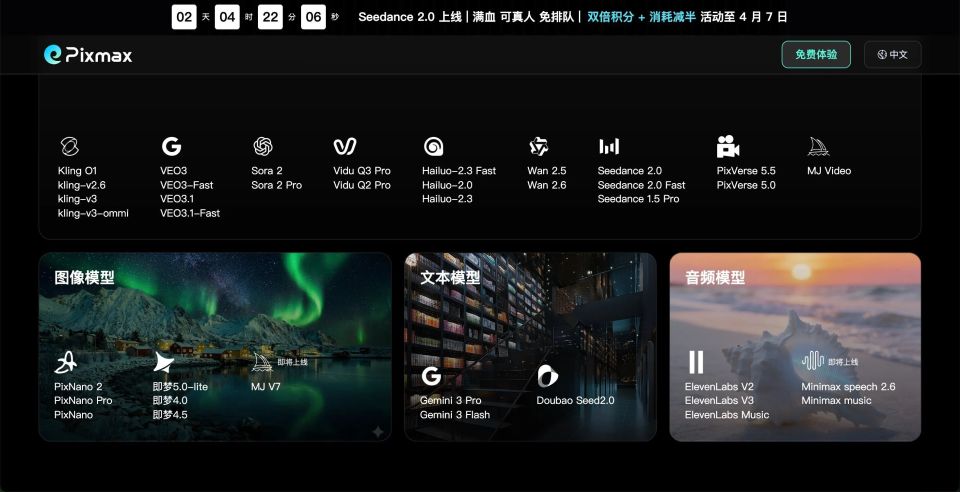
Task: Select the PixNano 2 model
Action: [78, 387]
